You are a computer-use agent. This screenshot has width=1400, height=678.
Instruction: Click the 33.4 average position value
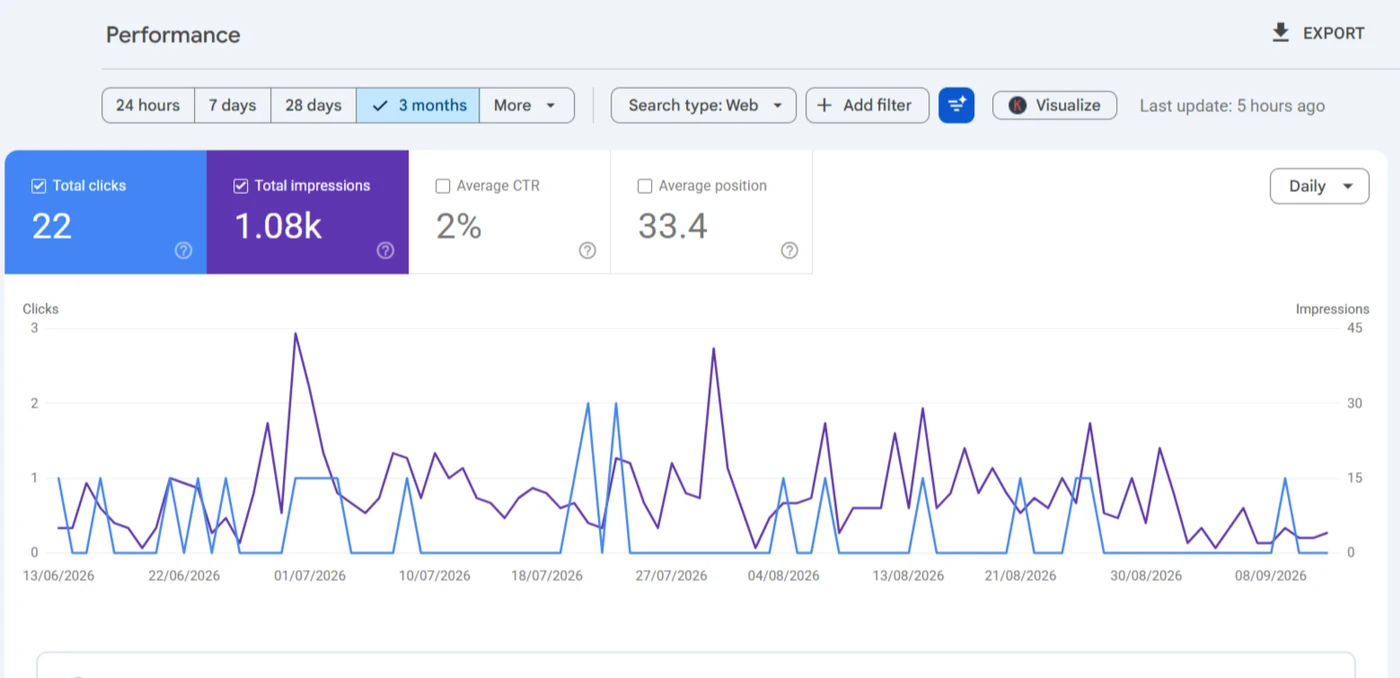673,226
